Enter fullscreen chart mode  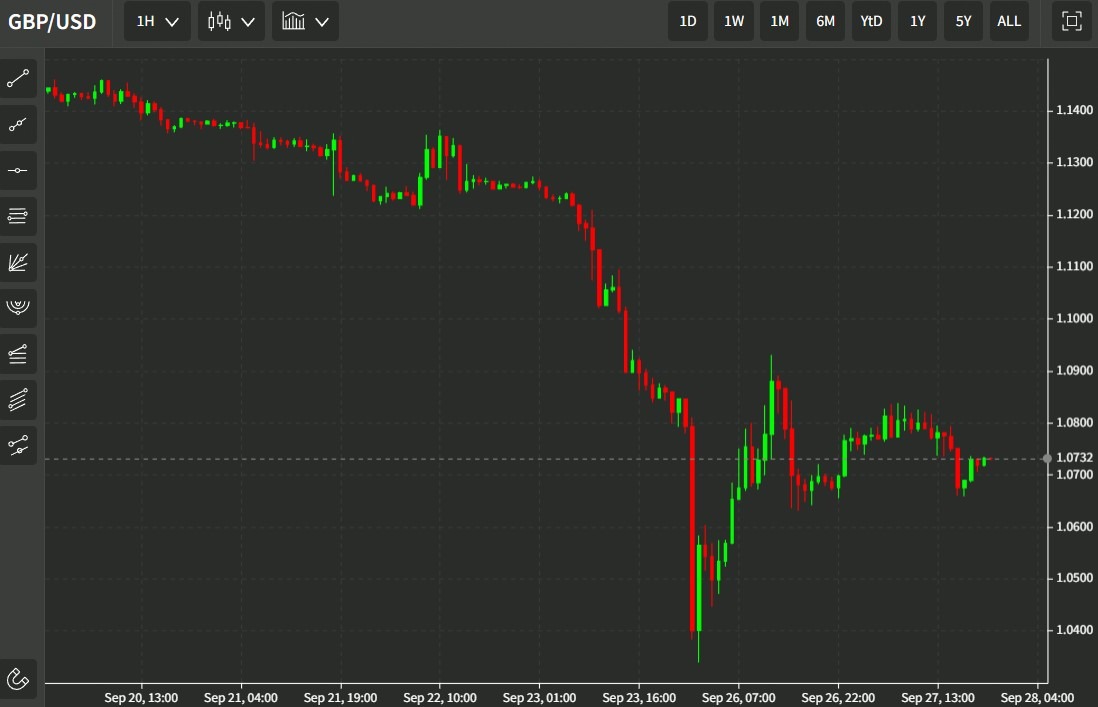click(x=1071, y=21)
